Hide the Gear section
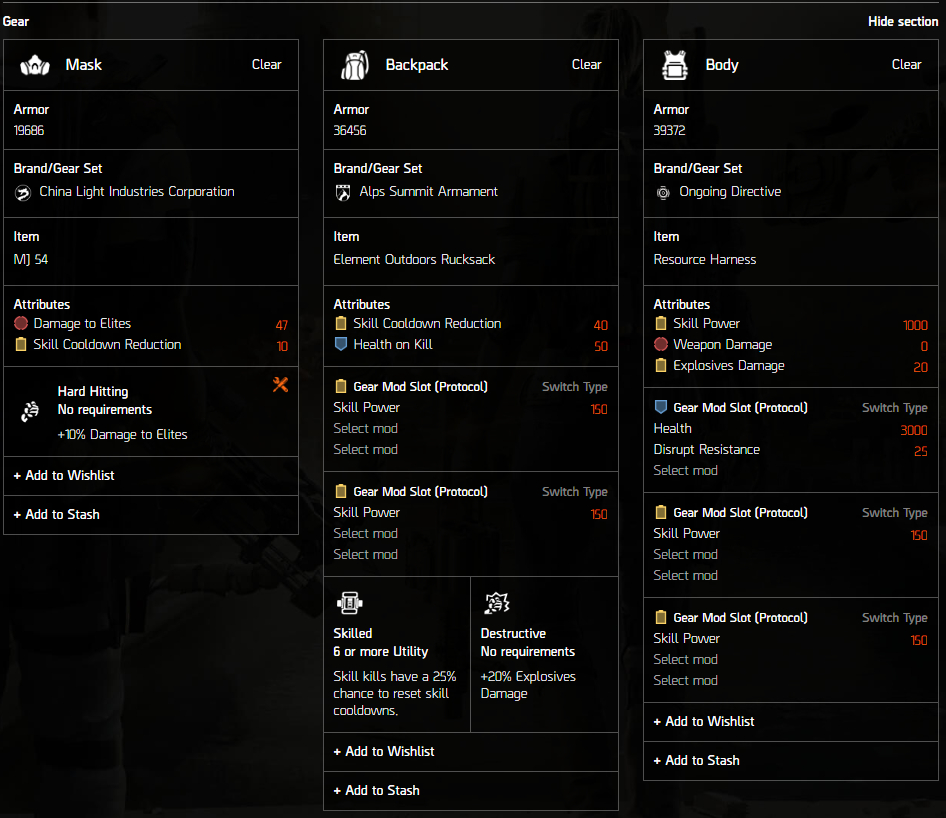Image resolution: width=946 pixels, height=818 pixels. pyautogui.click(x=902, y=22)
